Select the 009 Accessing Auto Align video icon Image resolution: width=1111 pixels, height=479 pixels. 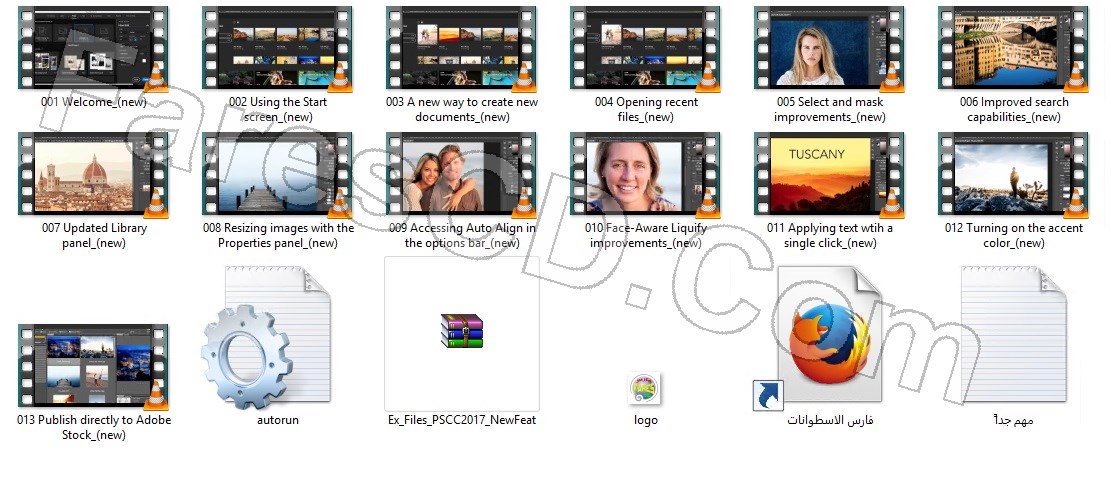click(x=461, y=174)
